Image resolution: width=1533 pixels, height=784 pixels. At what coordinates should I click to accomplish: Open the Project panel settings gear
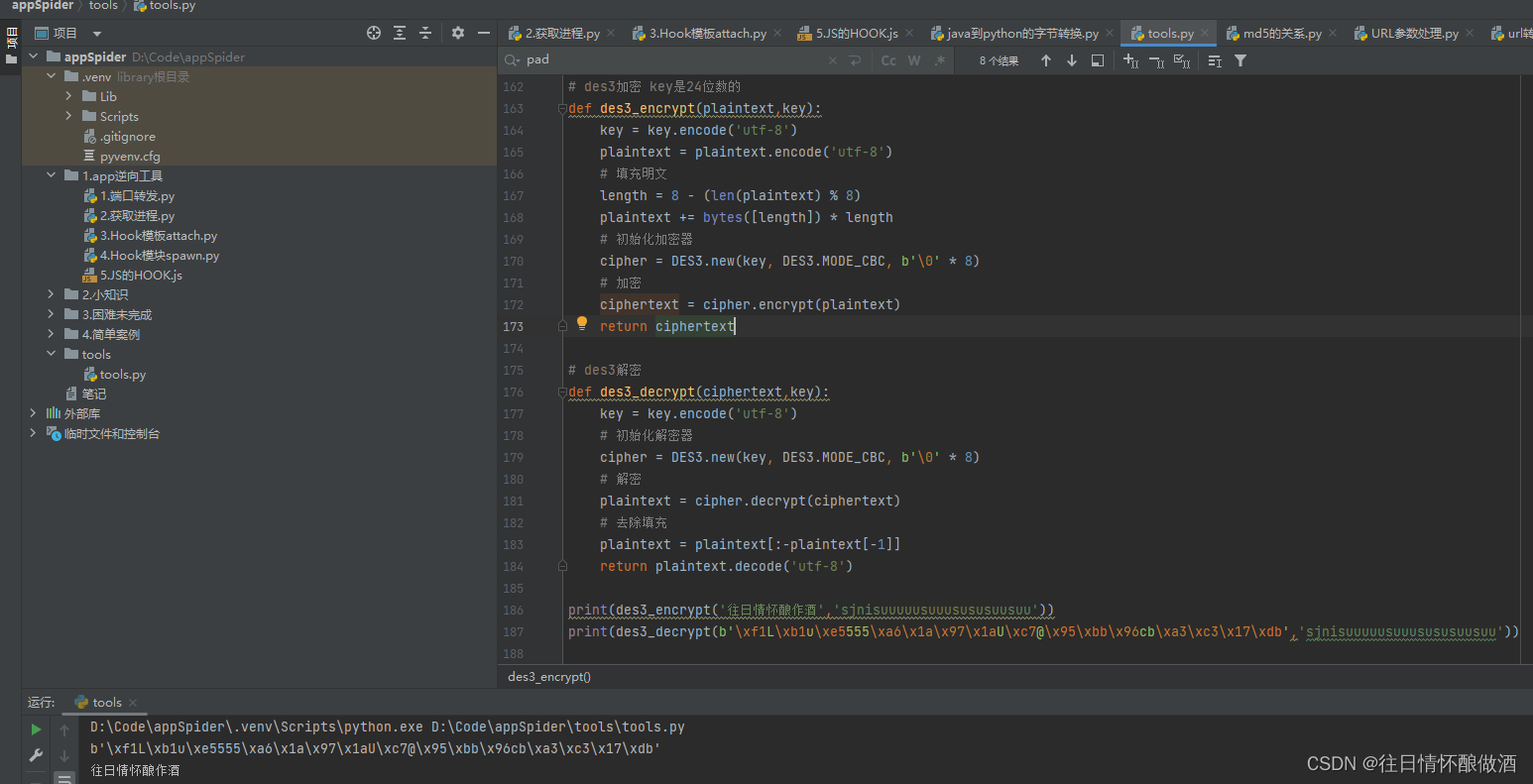[456, 32]
